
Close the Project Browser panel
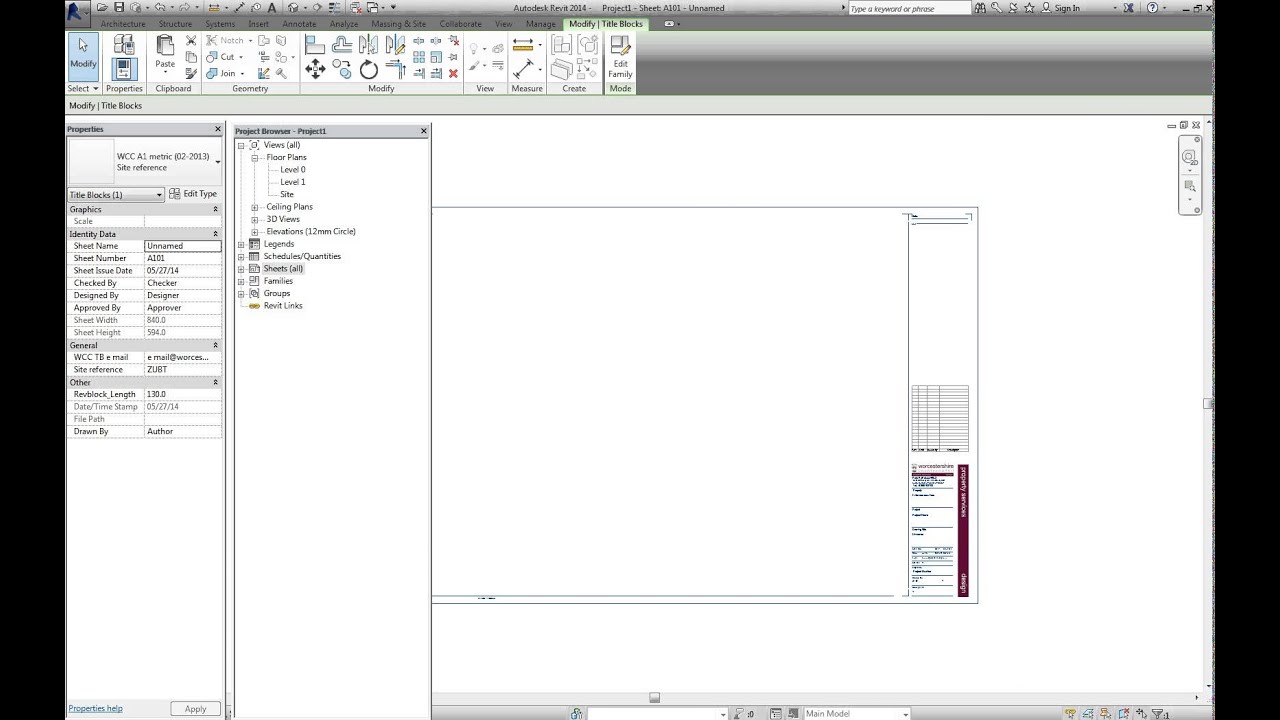424,131
